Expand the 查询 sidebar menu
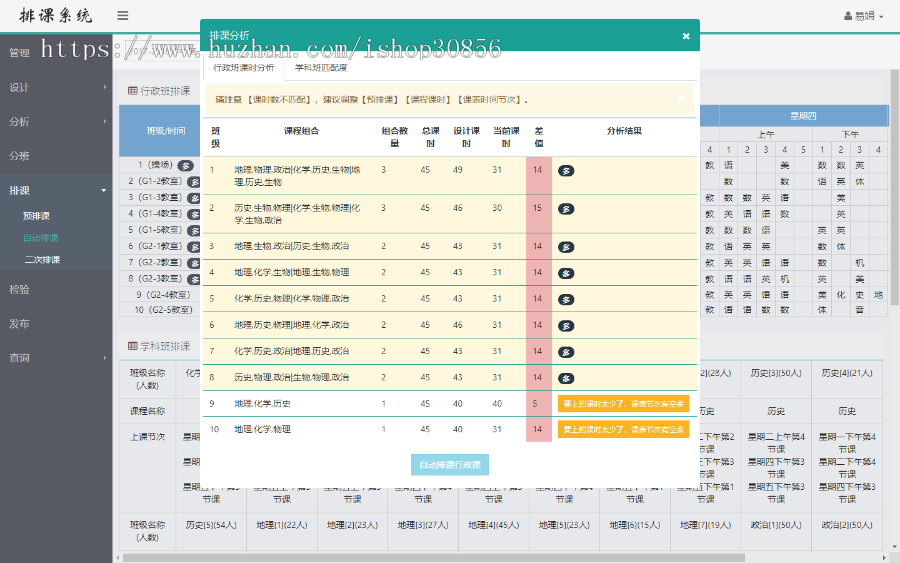 point(56,358)
